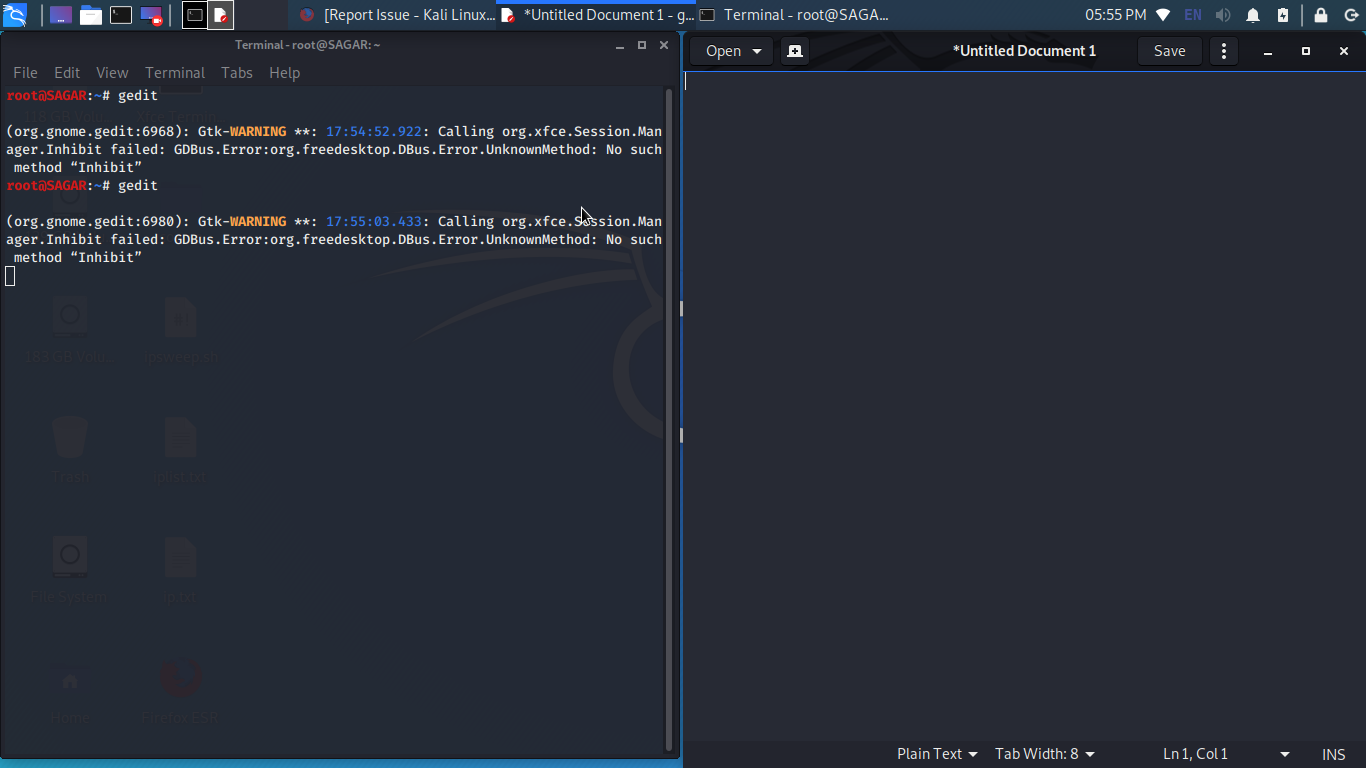Open the volume tray icon

(x=1223, y=15)
